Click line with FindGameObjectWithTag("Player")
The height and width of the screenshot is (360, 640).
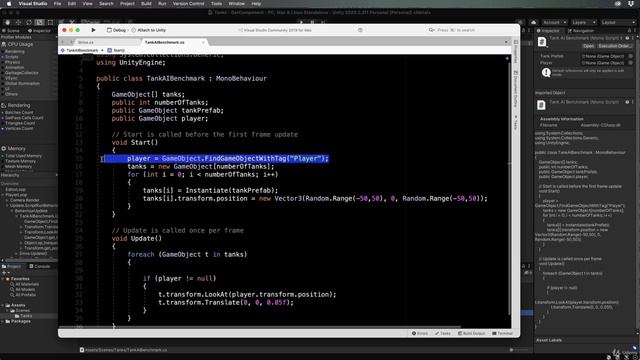(x=227, y=158)
